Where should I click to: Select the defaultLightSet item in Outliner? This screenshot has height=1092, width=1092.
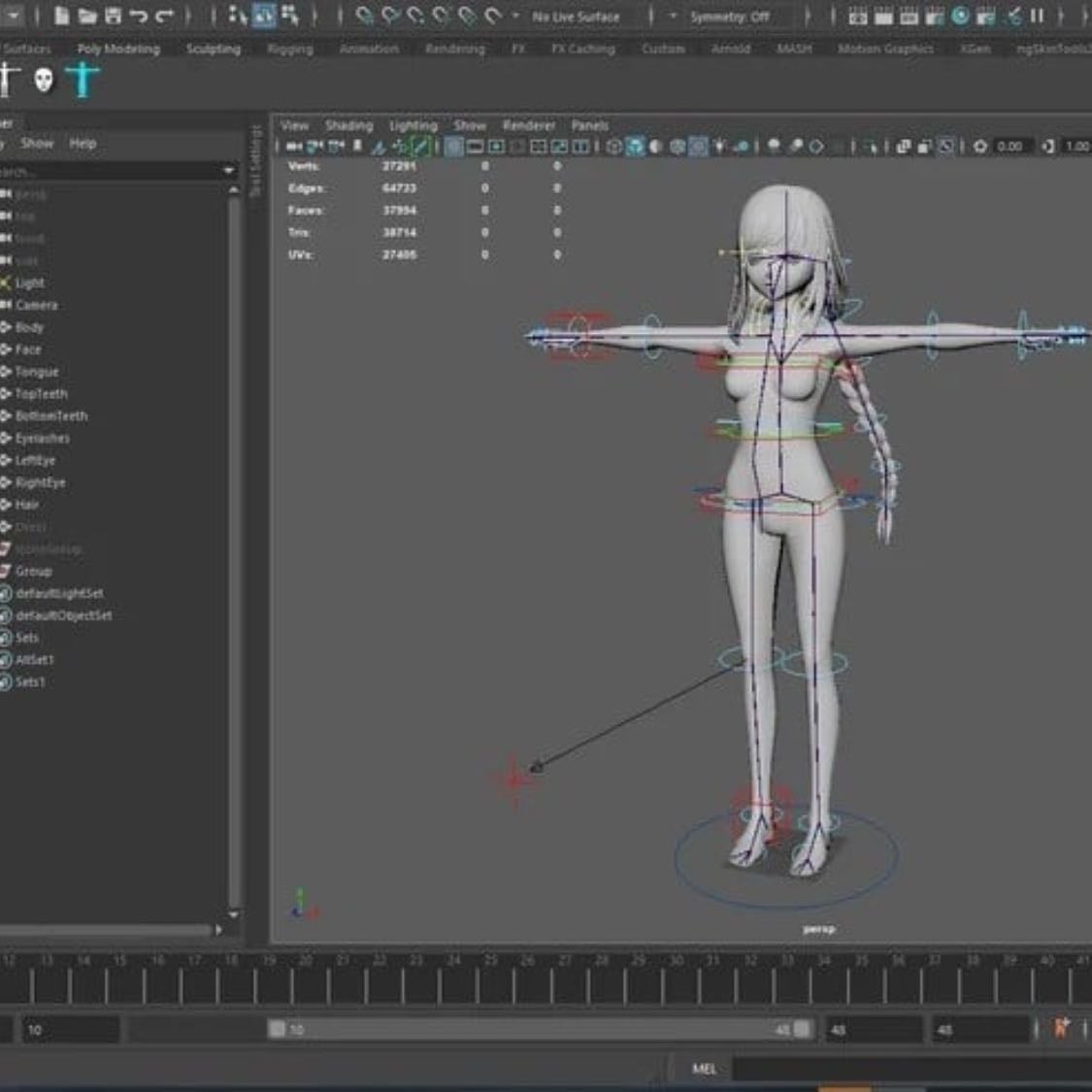(59, 593)
